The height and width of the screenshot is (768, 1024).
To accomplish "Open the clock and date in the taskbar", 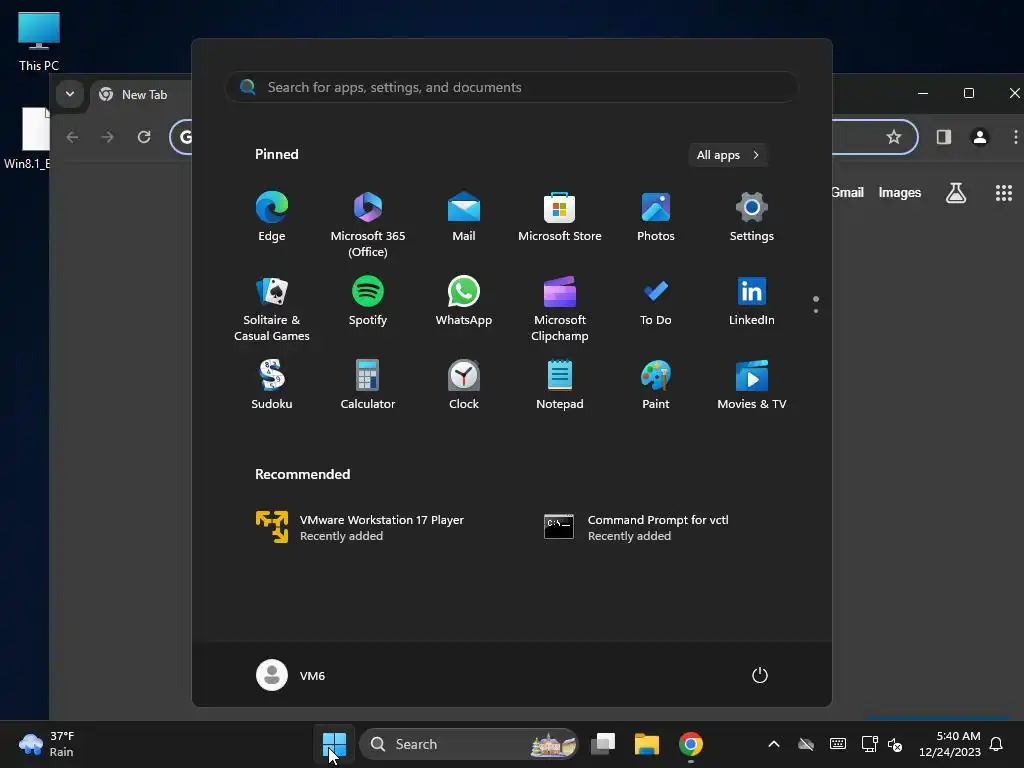I will tap(950, 744).
